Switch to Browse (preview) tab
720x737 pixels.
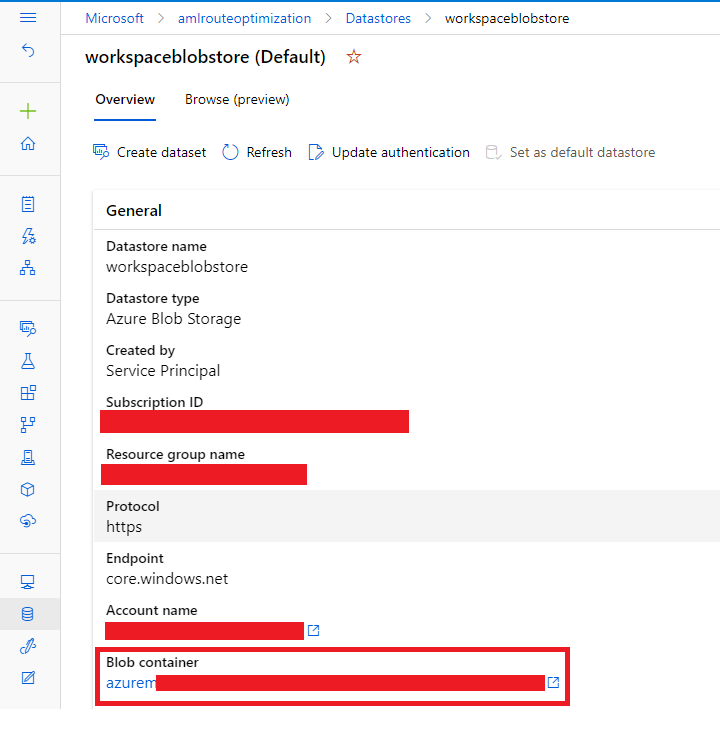[237, 100]
